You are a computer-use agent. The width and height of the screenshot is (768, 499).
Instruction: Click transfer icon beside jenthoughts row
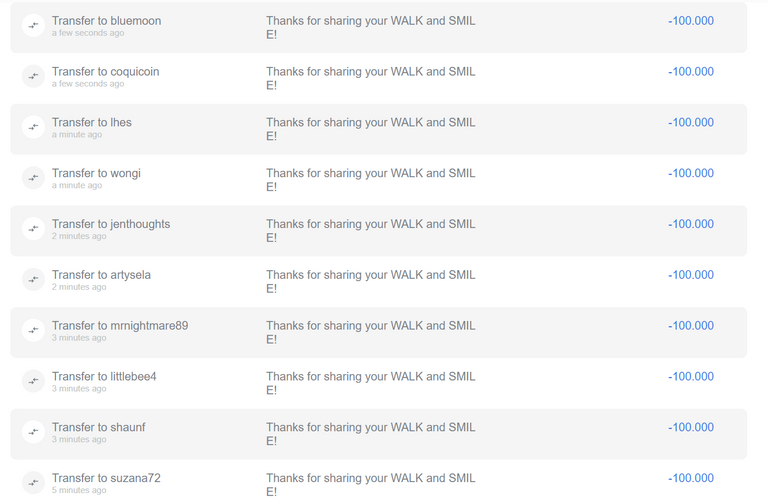33,229
